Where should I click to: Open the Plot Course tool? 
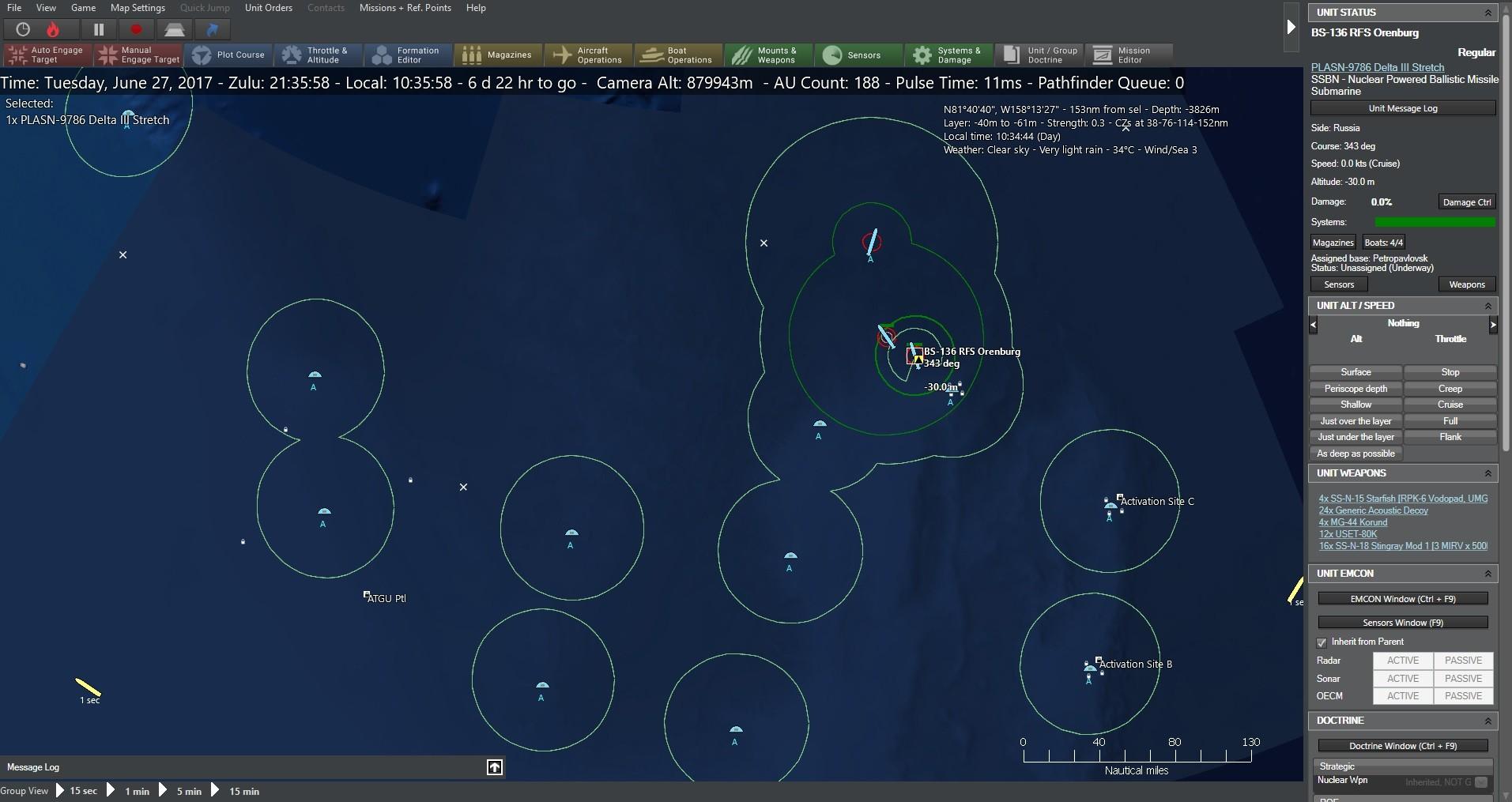(x=229, y=55)
